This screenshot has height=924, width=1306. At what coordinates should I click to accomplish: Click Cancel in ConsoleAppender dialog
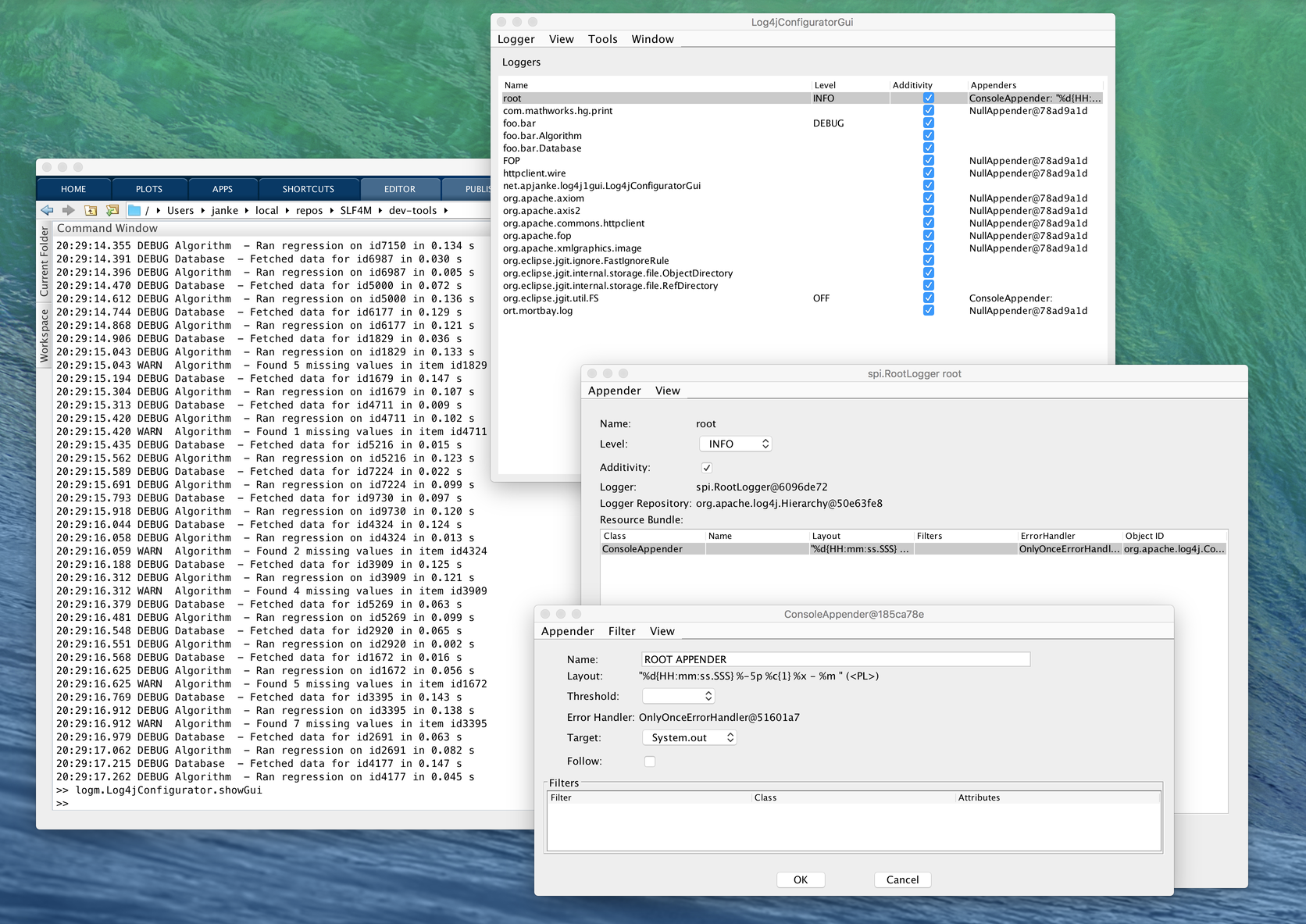click(x=902, y=879)
